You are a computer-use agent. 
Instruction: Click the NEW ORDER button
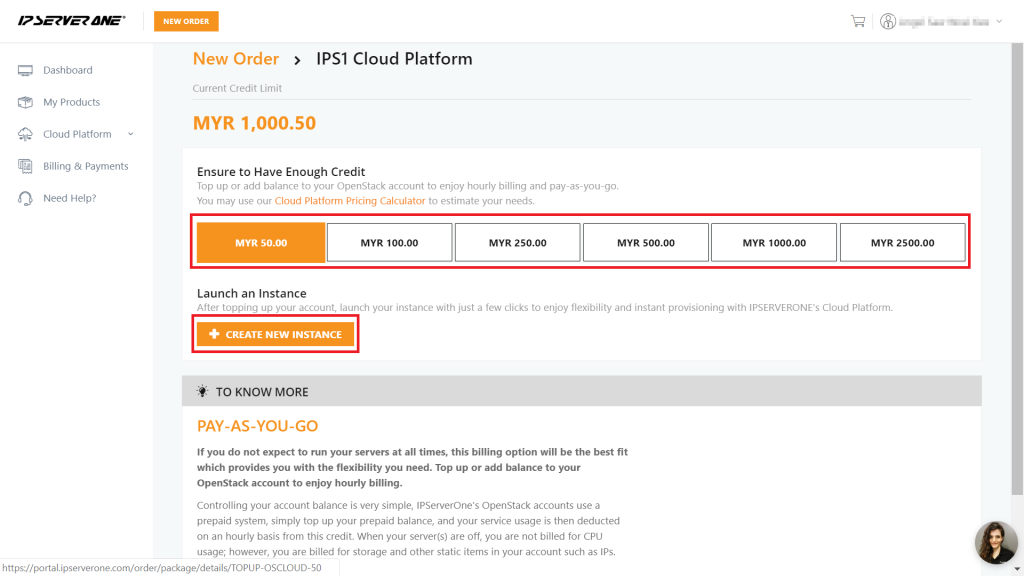[186, 21]
